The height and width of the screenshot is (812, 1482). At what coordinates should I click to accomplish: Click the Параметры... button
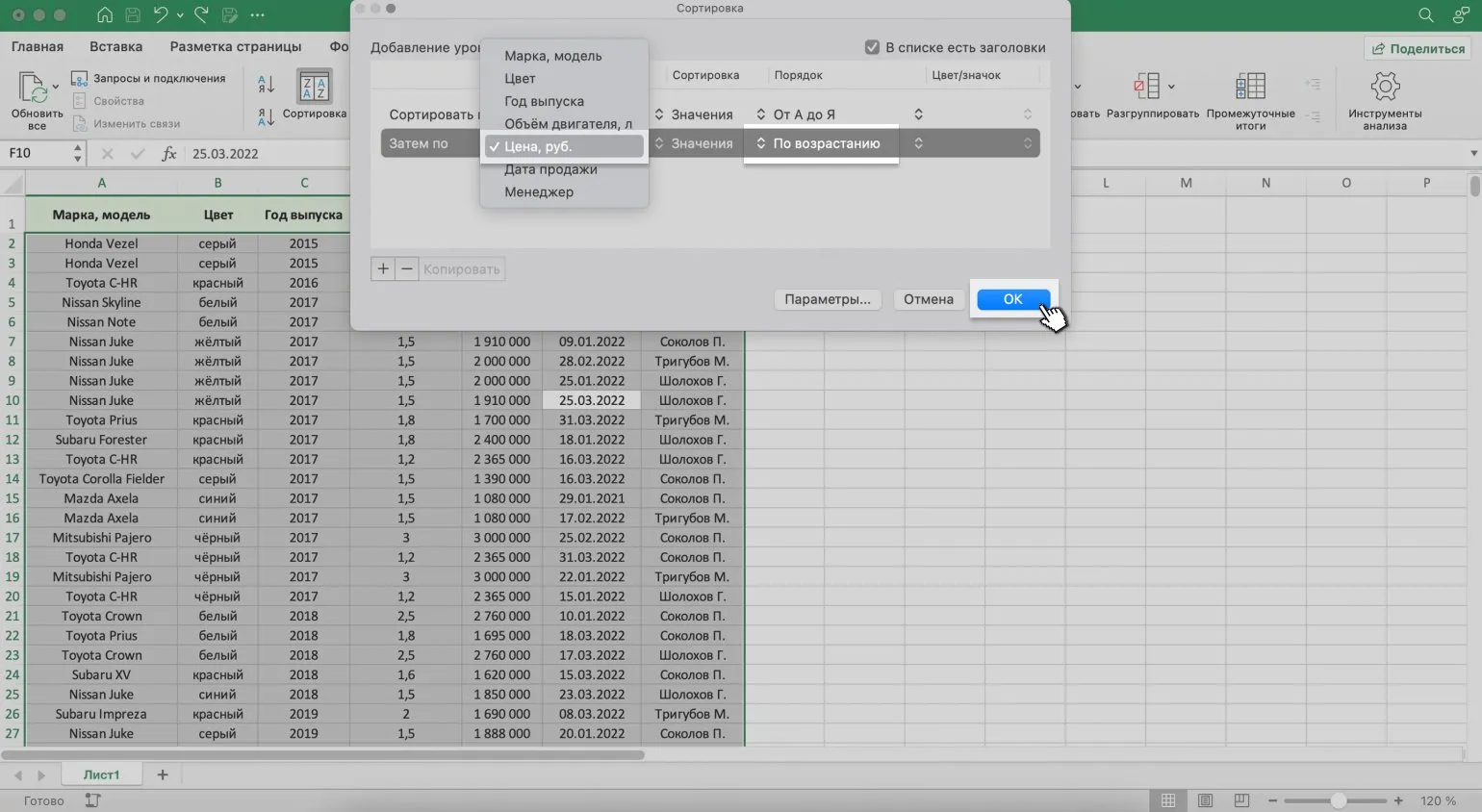coord(827,299)
